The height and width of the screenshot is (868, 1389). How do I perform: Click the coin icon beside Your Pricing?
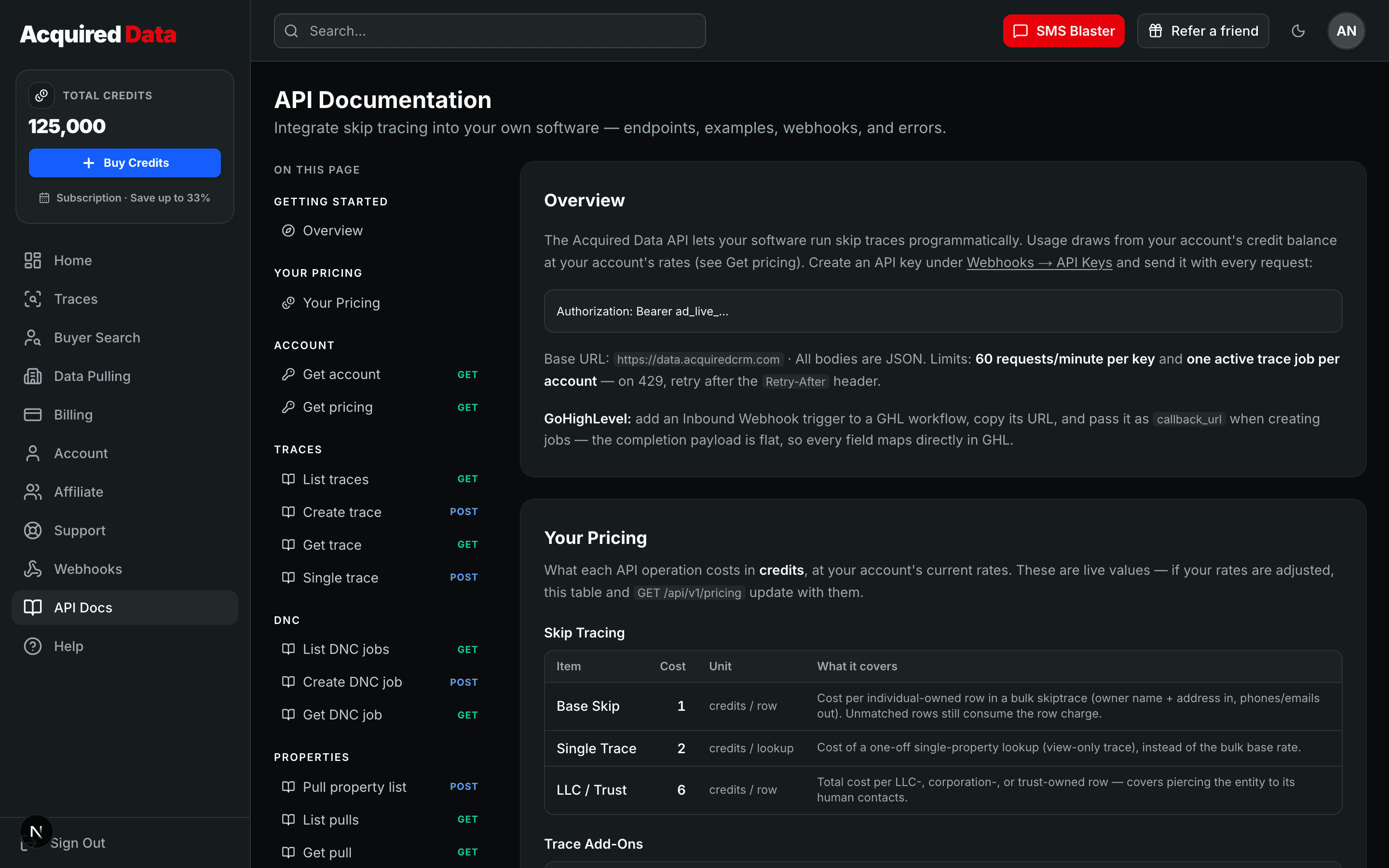click(x=288, y=303)
